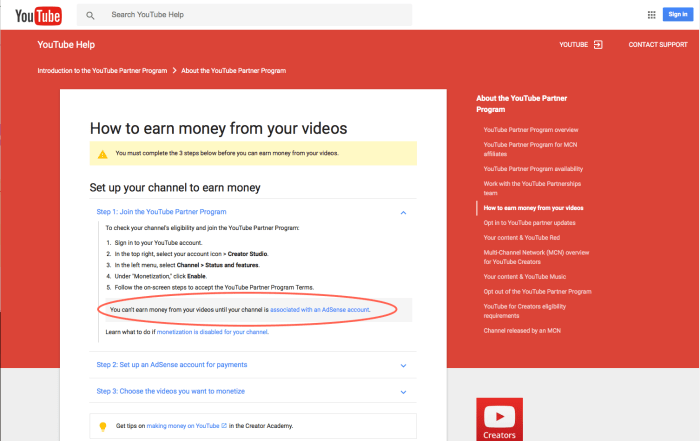Open Your content & YouTube Music
700x441 pixels.
pyautogui.click(x=525, y=276)
